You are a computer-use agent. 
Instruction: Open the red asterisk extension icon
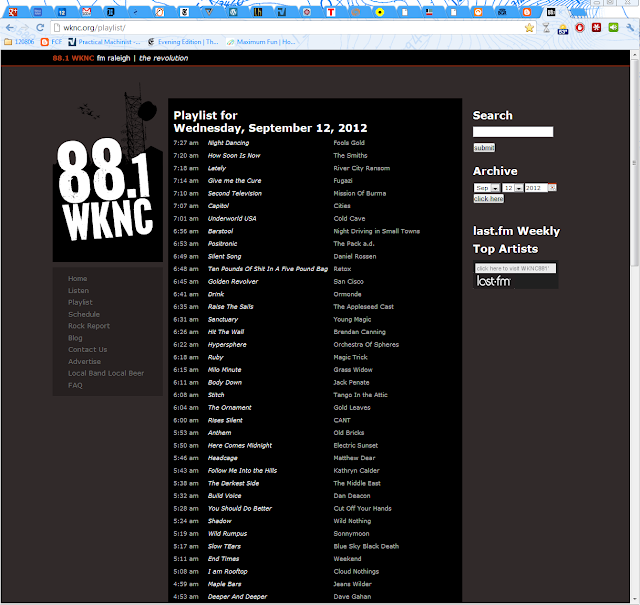(596, 28)
